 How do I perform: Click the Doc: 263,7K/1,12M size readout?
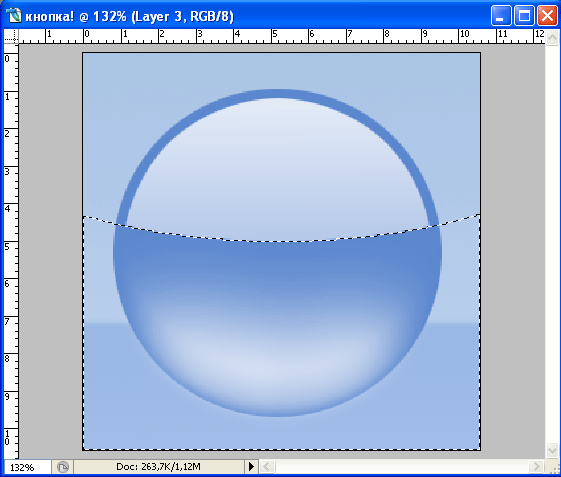pos(158,467)
